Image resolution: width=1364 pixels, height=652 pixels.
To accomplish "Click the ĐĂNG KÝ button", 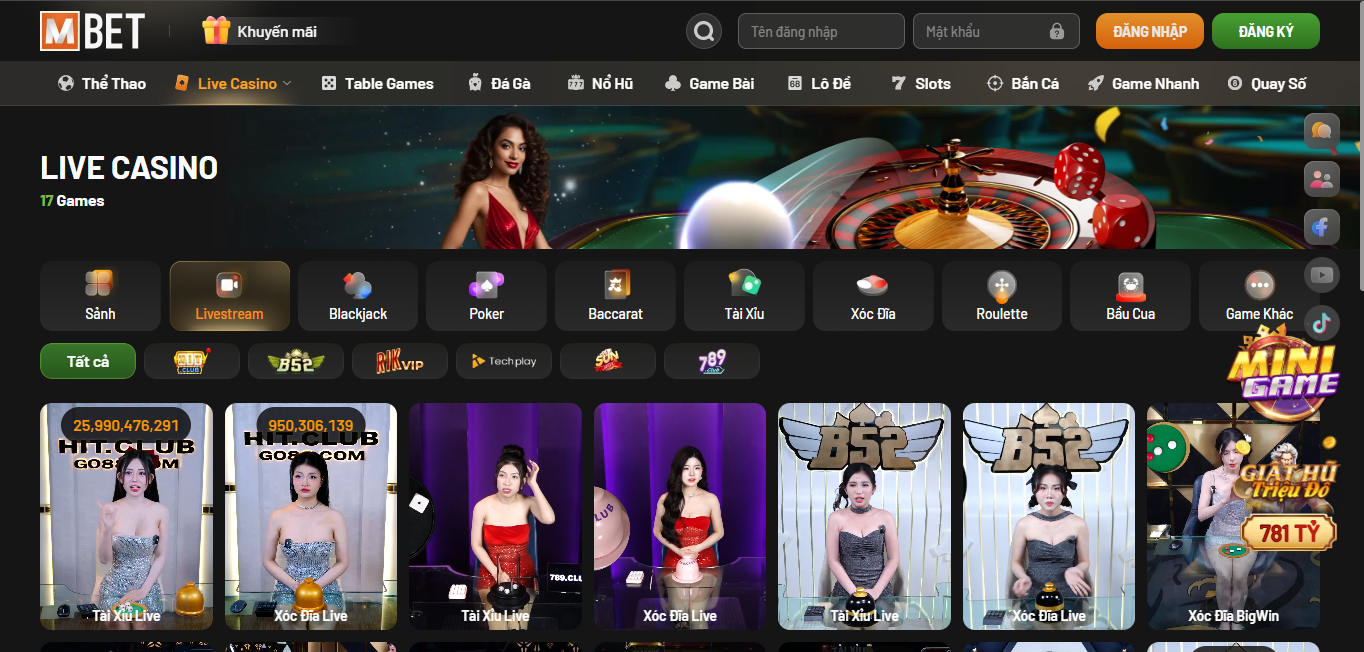I will pos(1265,31).
